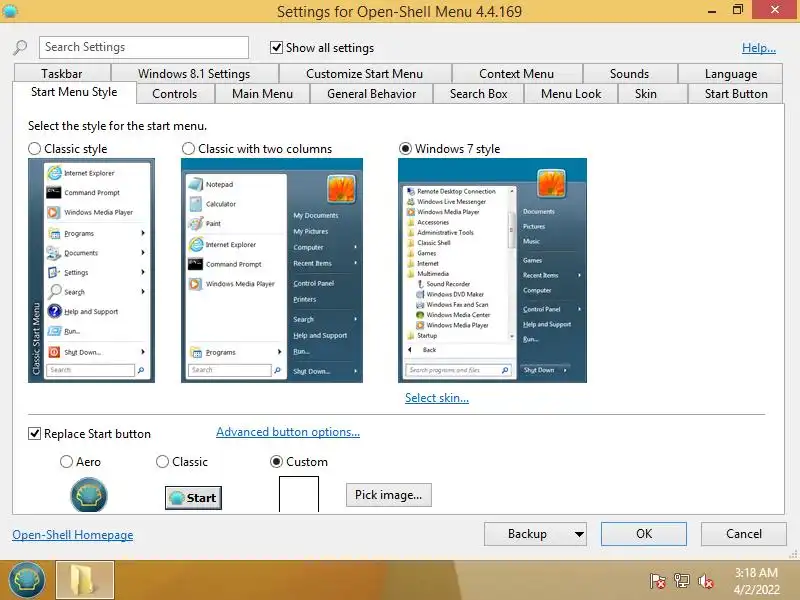Viewport: 800px width, 600px height.
Task: Confirm with the OK button
Action: pos(643,534)
